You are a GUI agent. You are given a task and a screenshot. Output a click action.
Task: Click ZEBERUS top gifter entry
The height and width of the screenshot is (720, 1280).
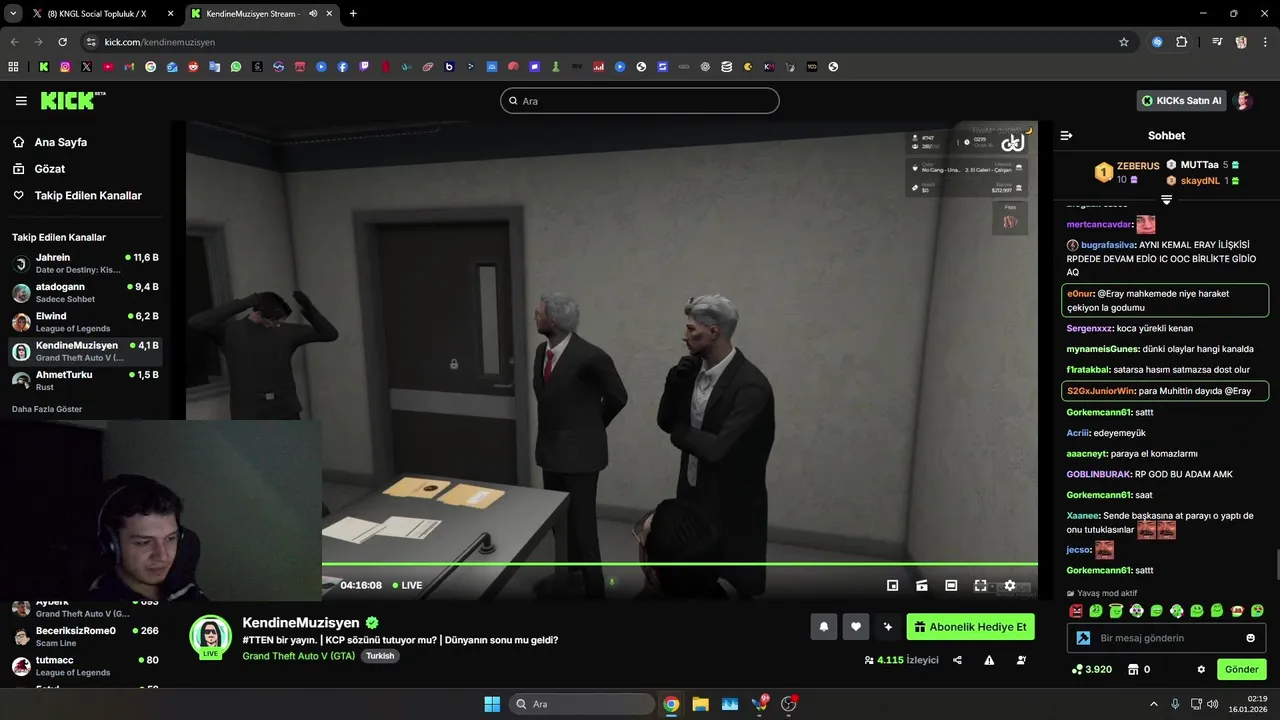coord(1127,172)
